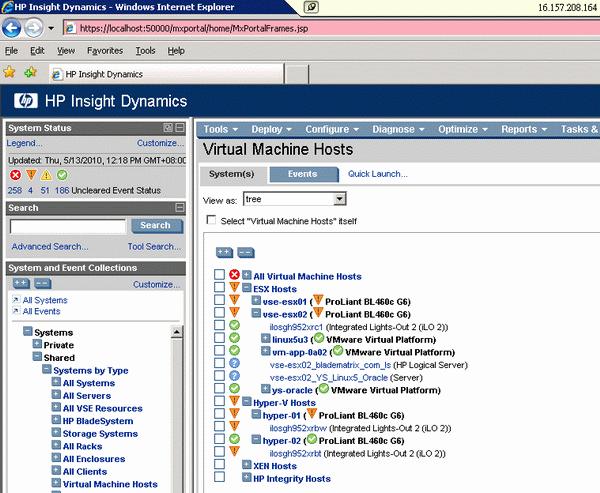Click inside the search text field
600x493 pixels.
(68, 226)
